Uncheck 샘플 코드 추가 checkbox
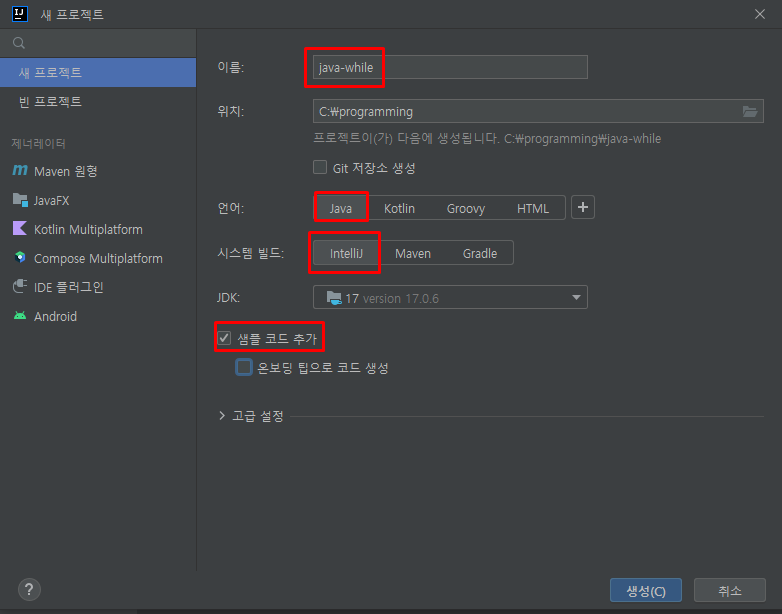This screenshot has width=782, height=614. [x=224, y=338]
